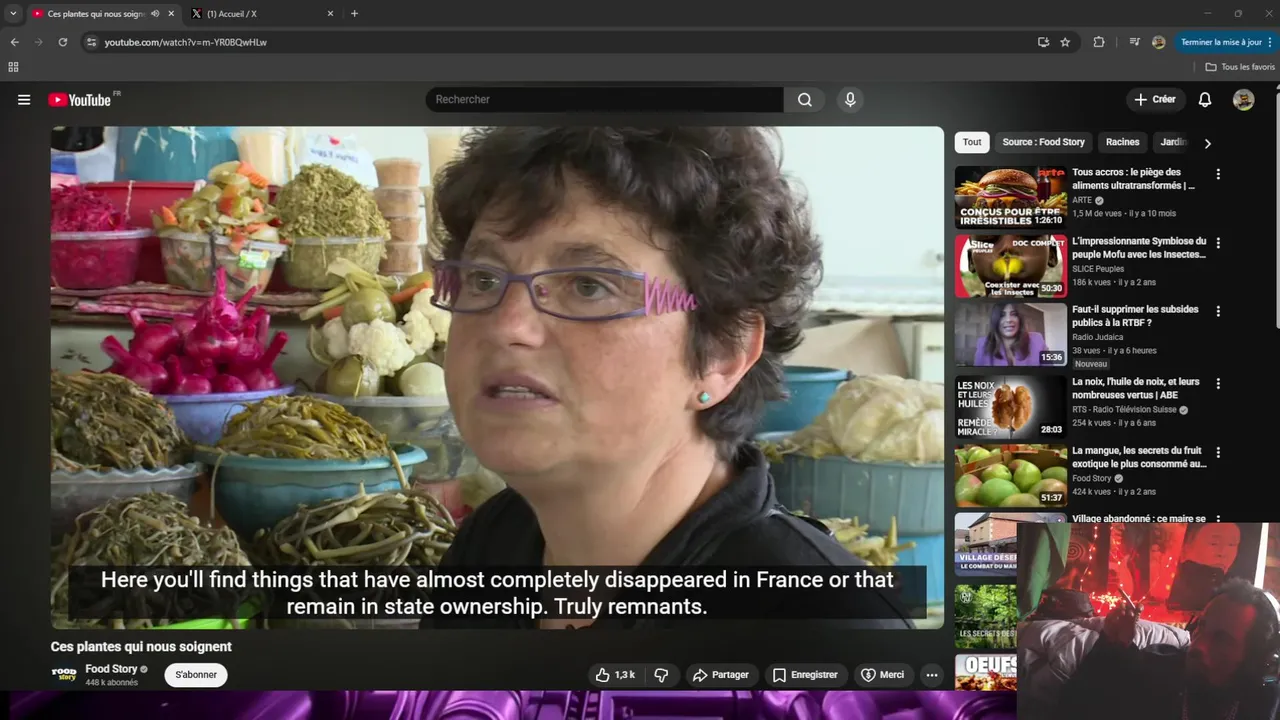Open options for 'La noix, l'huile de noix' video
This screenshot has width=1280, height=720.
(1218, 383)
